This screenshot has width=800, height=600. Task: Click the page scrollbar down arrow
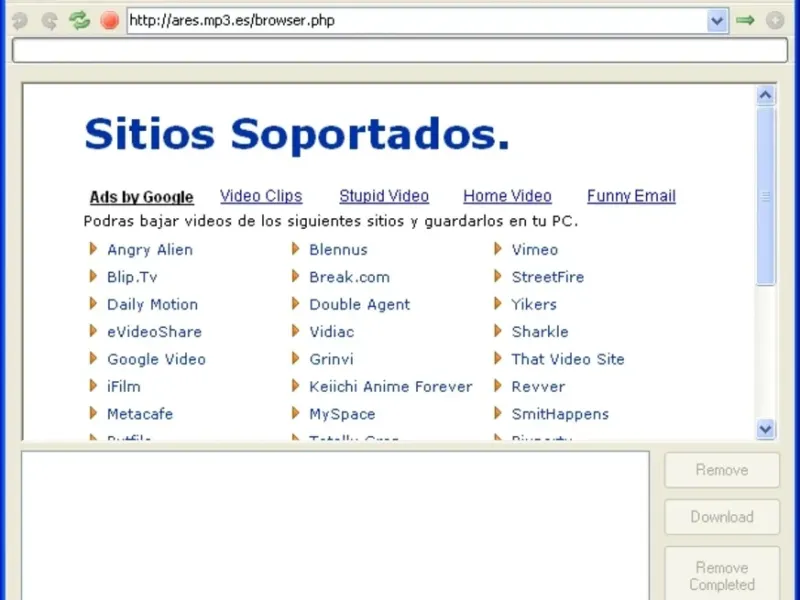(x=765, y=429)
